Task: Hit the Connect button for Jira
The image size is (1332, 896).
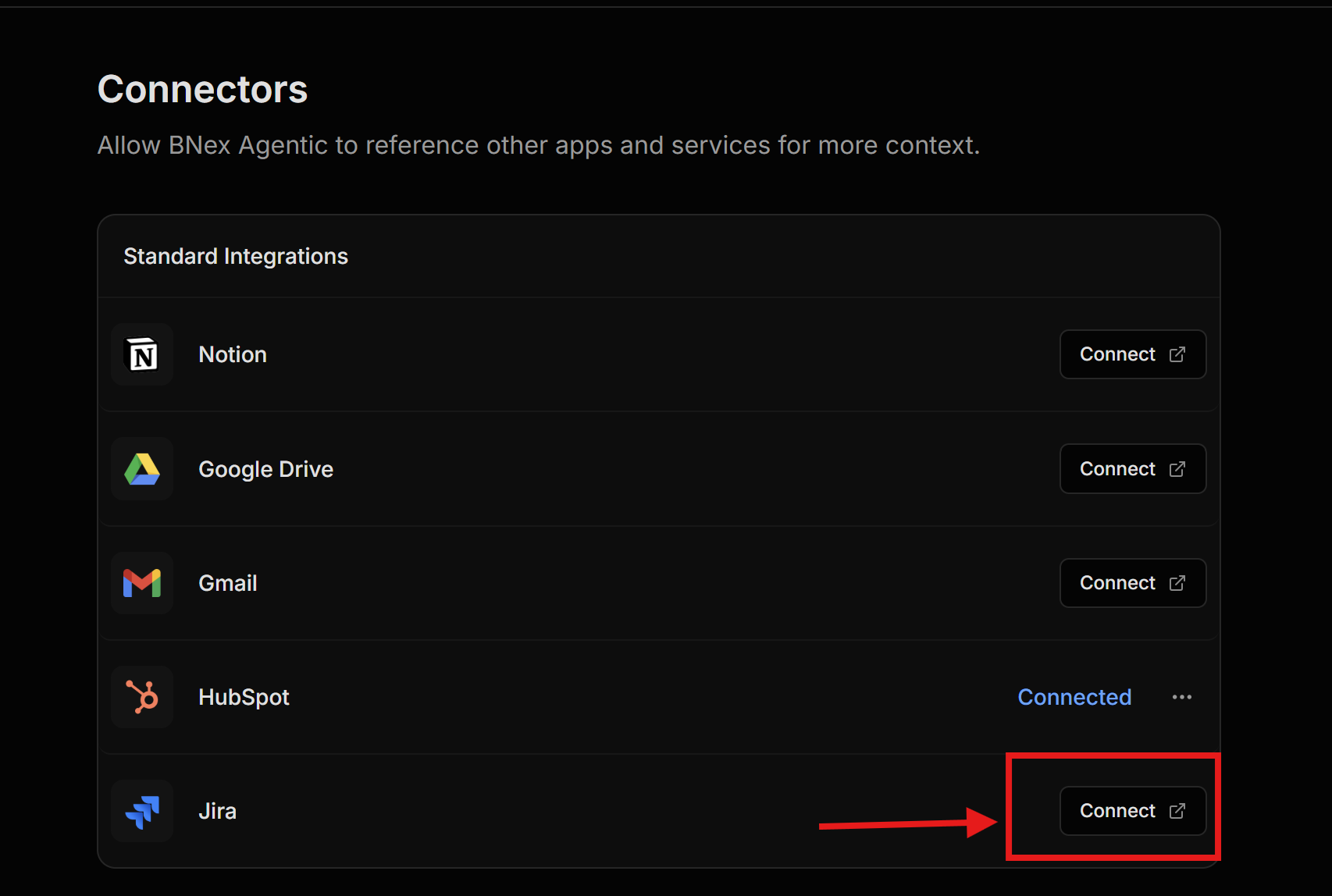Action: (1132, 811)
